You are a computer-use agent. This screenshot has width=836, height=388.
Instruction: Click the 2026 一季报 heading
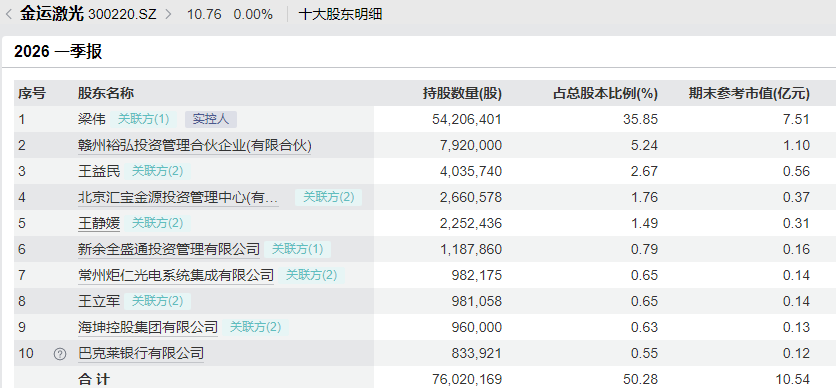[58, 52]
